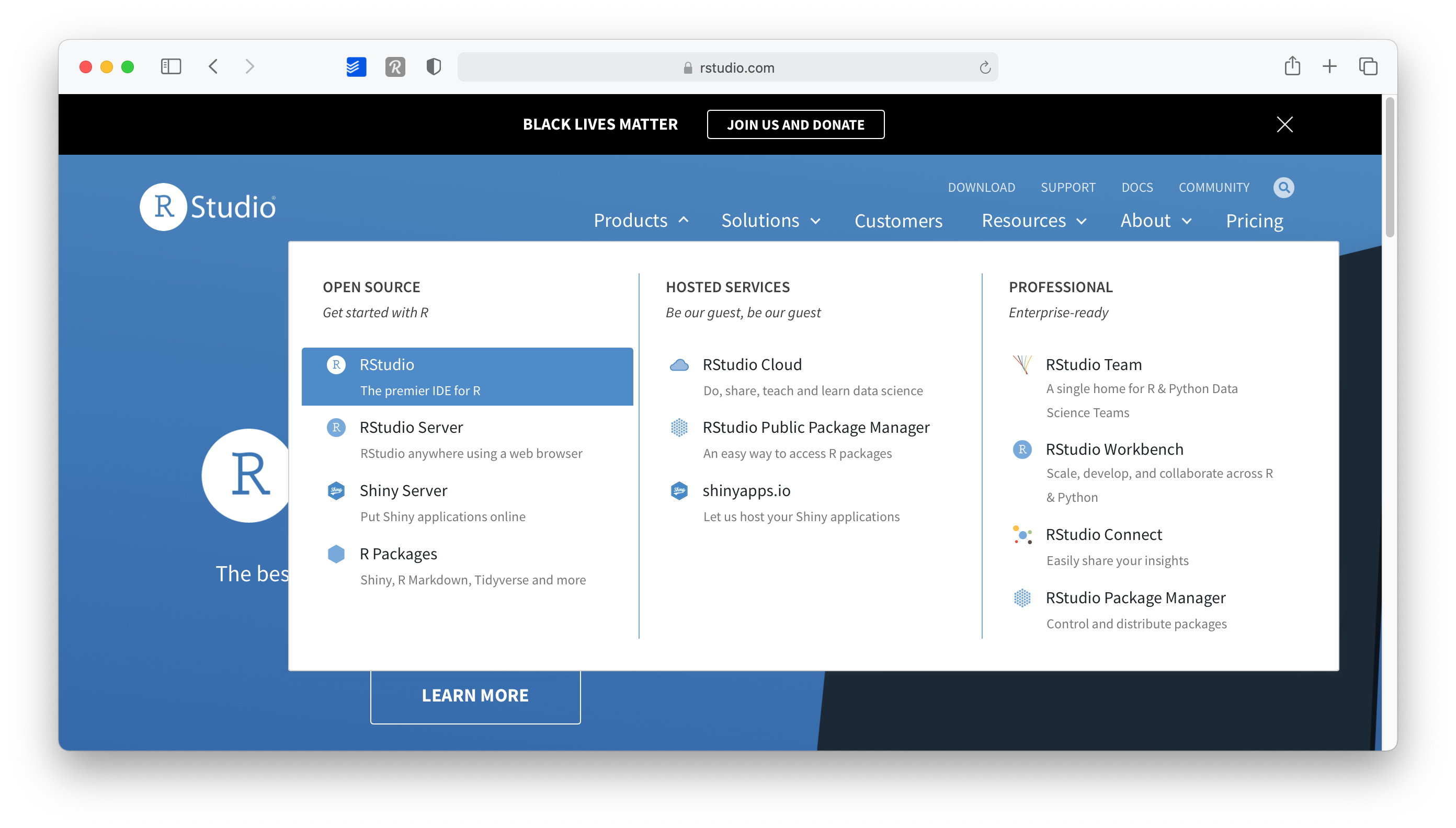The height and width of the screenshot is (828, 1456).
Task: Show tab overview icon
Action: tap(1368, 66)
